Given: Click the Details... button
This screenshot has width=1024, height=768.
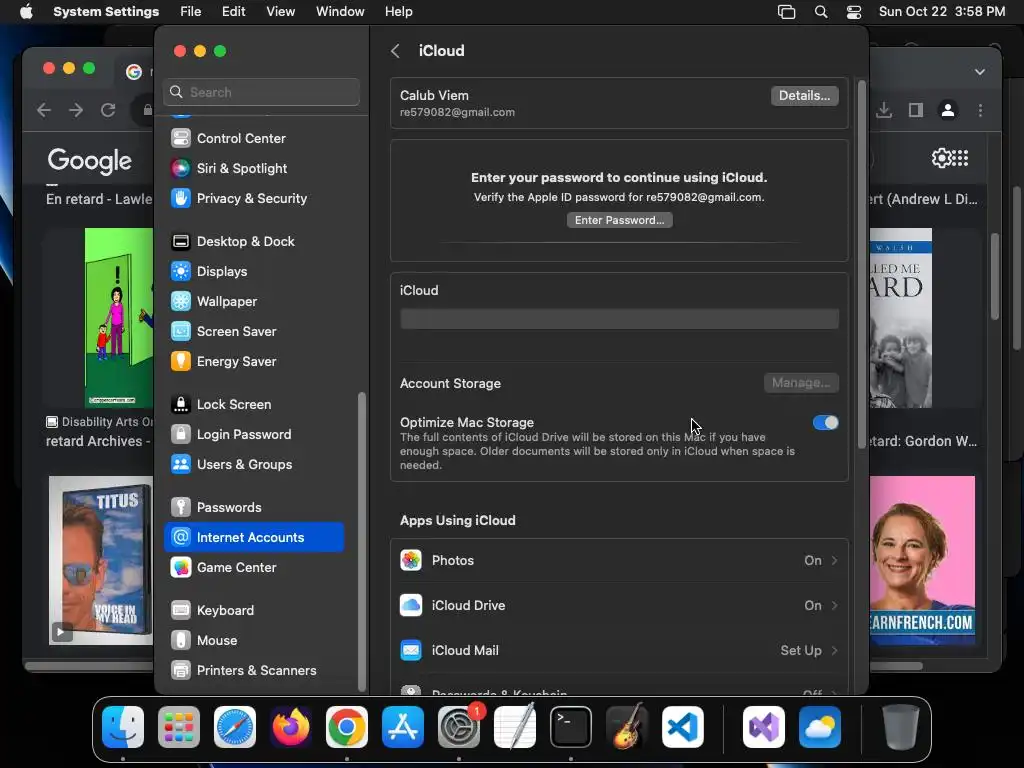Looking at the screenshot, I should (805, 96).
